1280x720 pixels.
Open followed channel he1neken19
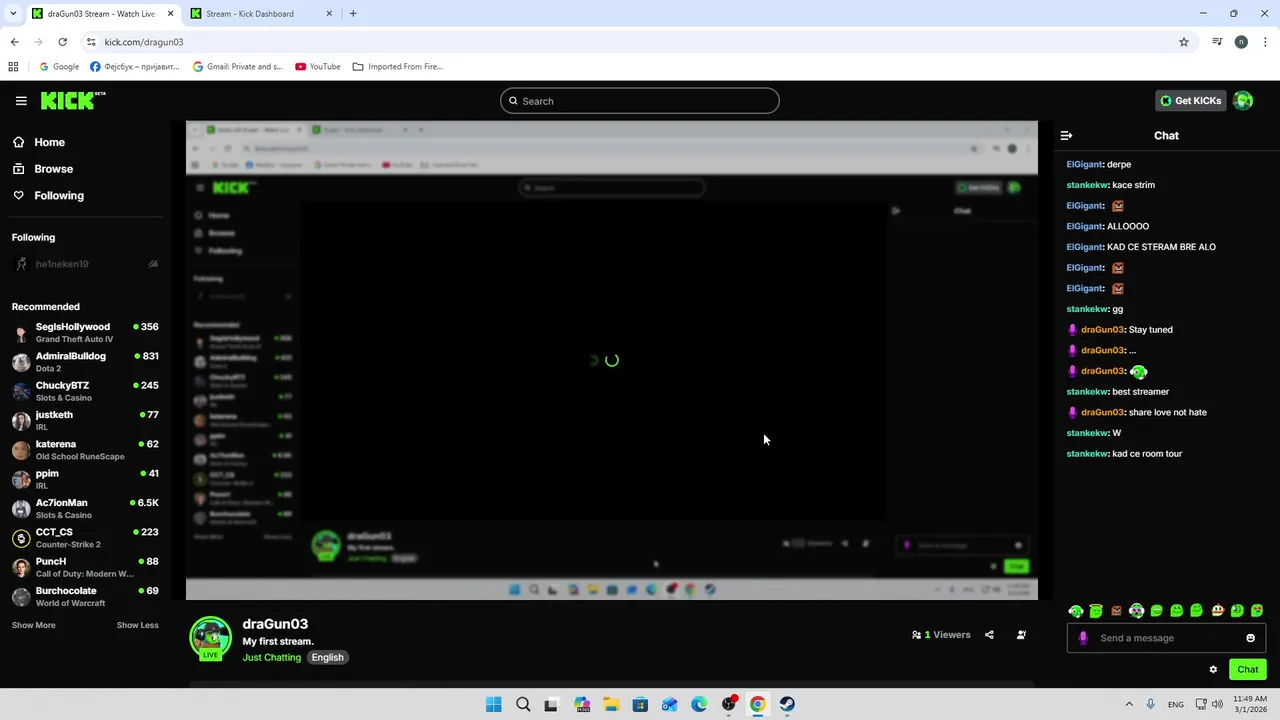click(85, 264)
